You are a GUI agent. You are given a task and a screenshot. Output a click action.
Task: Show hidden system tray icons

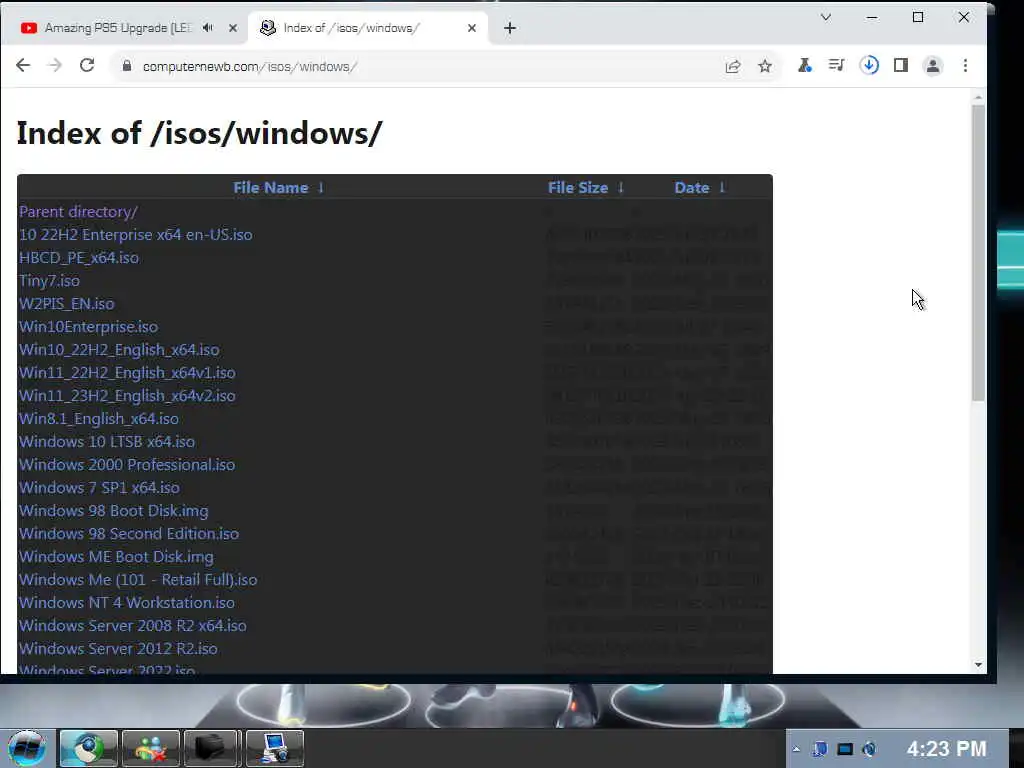click(796, 749)
